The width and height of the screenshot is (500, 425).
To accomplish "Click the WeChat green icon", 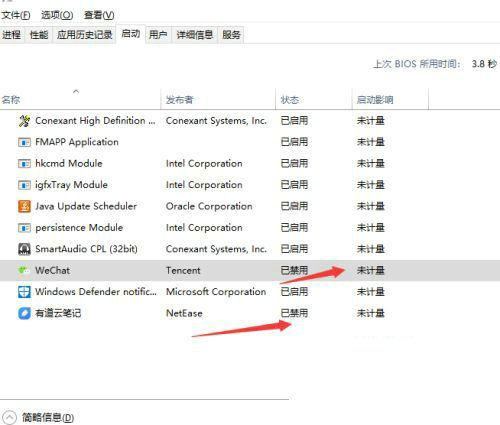I will pyautogui.click(x=24, y=270).
